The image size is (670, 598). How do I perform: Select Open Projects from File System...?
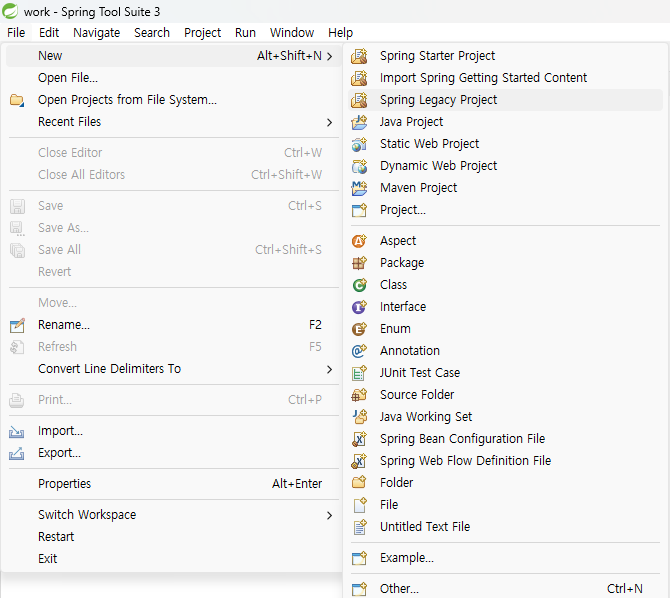point(173,100)
